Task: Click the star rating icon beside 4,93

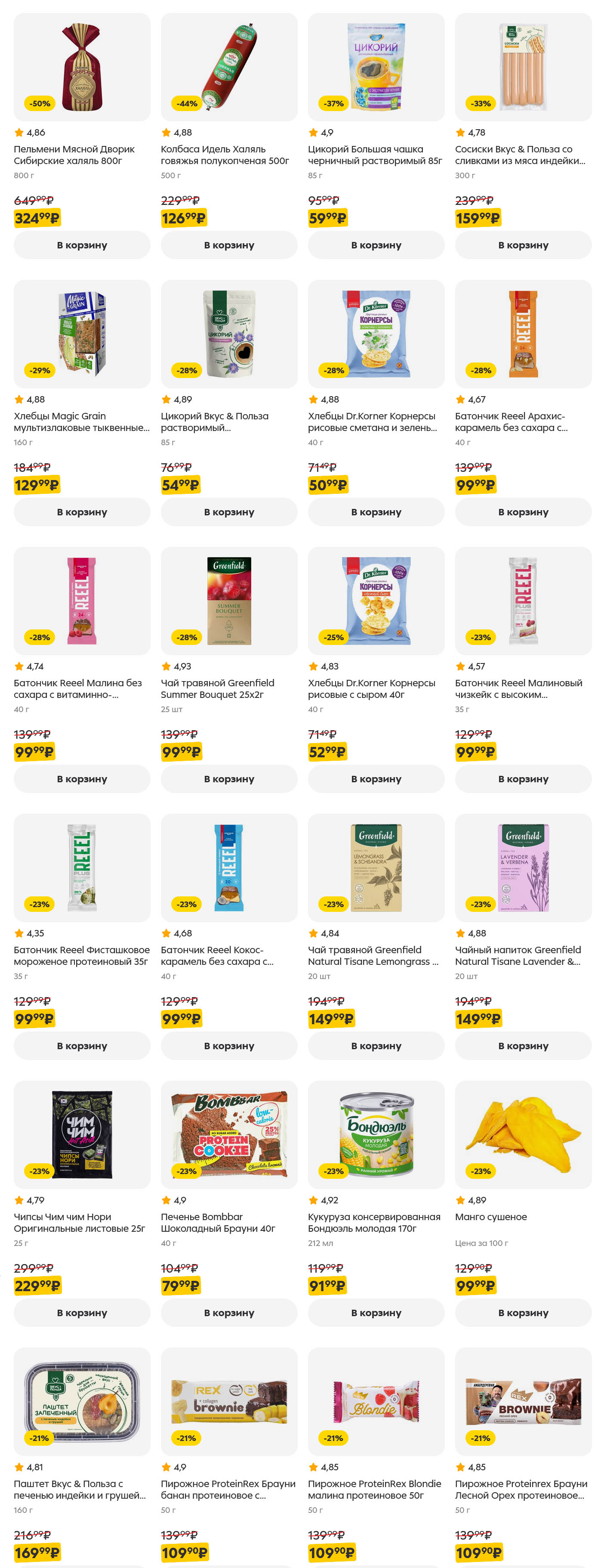Action: pos(166,666)
